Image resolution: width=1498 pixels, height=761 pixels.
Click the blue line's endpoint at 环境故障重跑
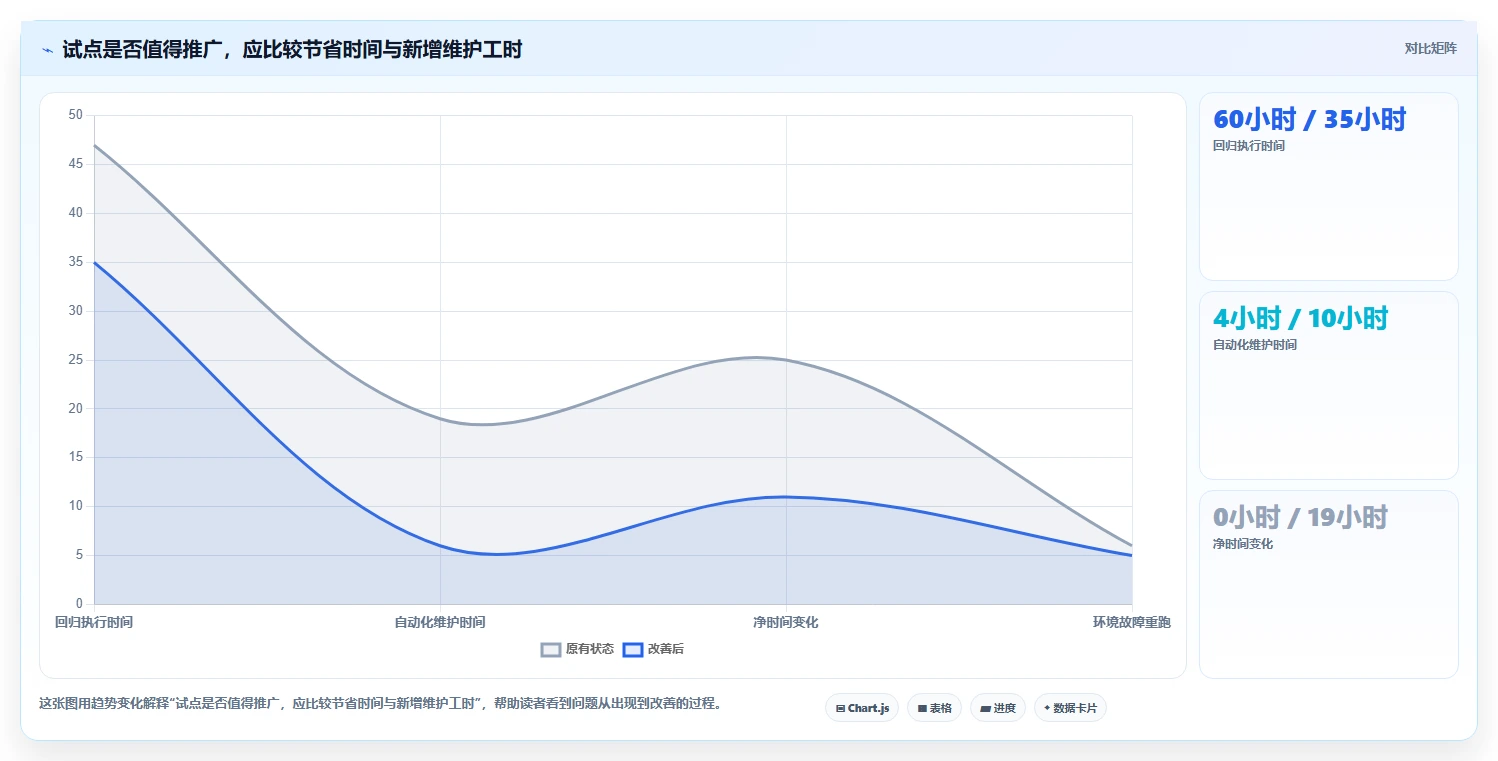pyautogui.click(x=1132, y=555)
